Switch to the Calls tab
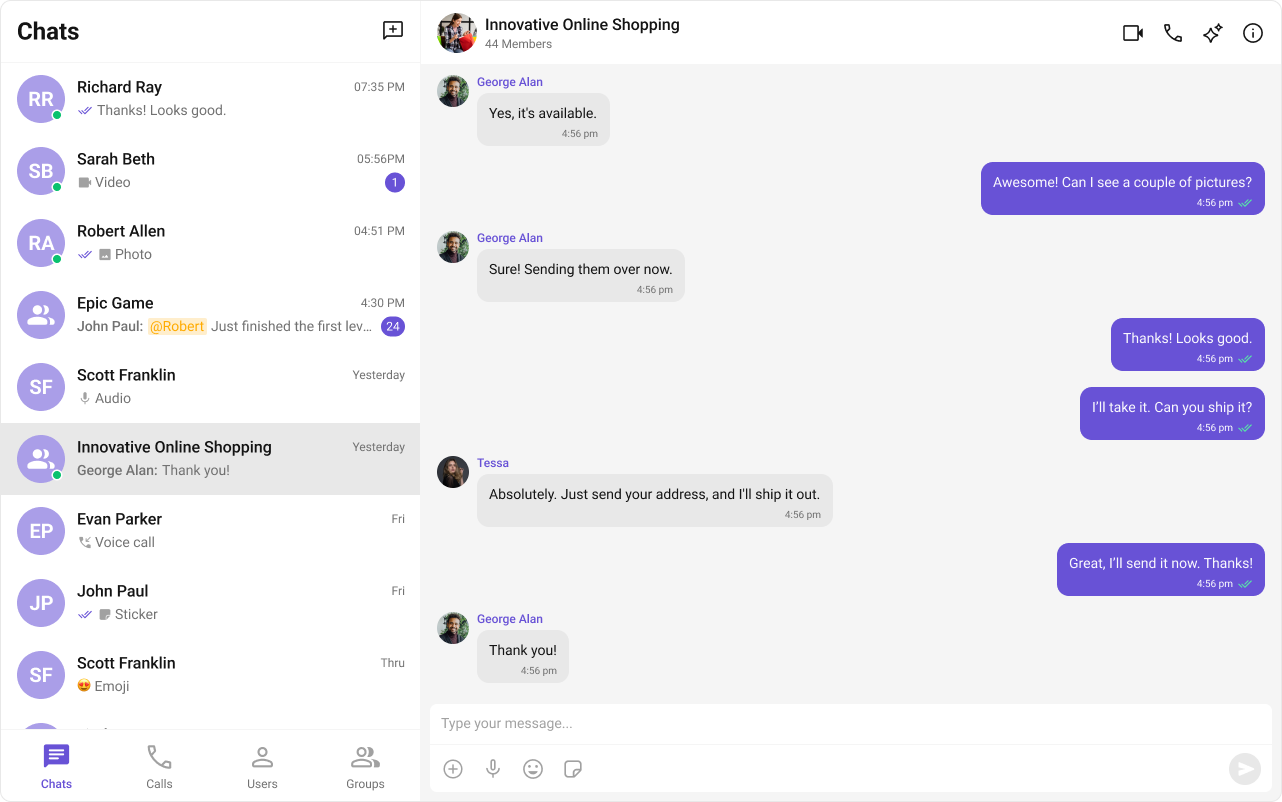This screenshot has width=1282, height=802. click(159, 766)
